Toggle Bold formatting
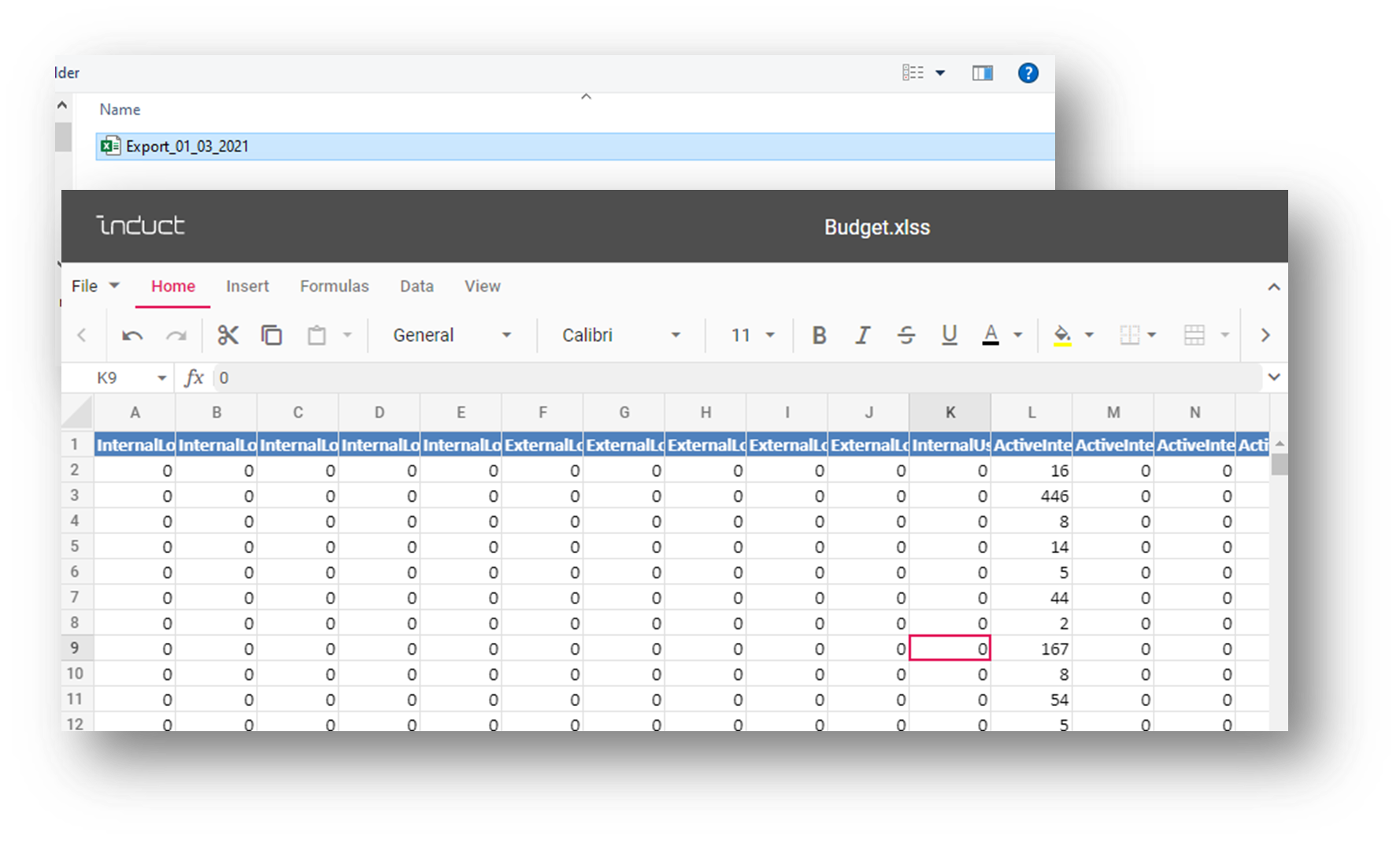This screenshot has height=843, width=1400. point(819,336)
